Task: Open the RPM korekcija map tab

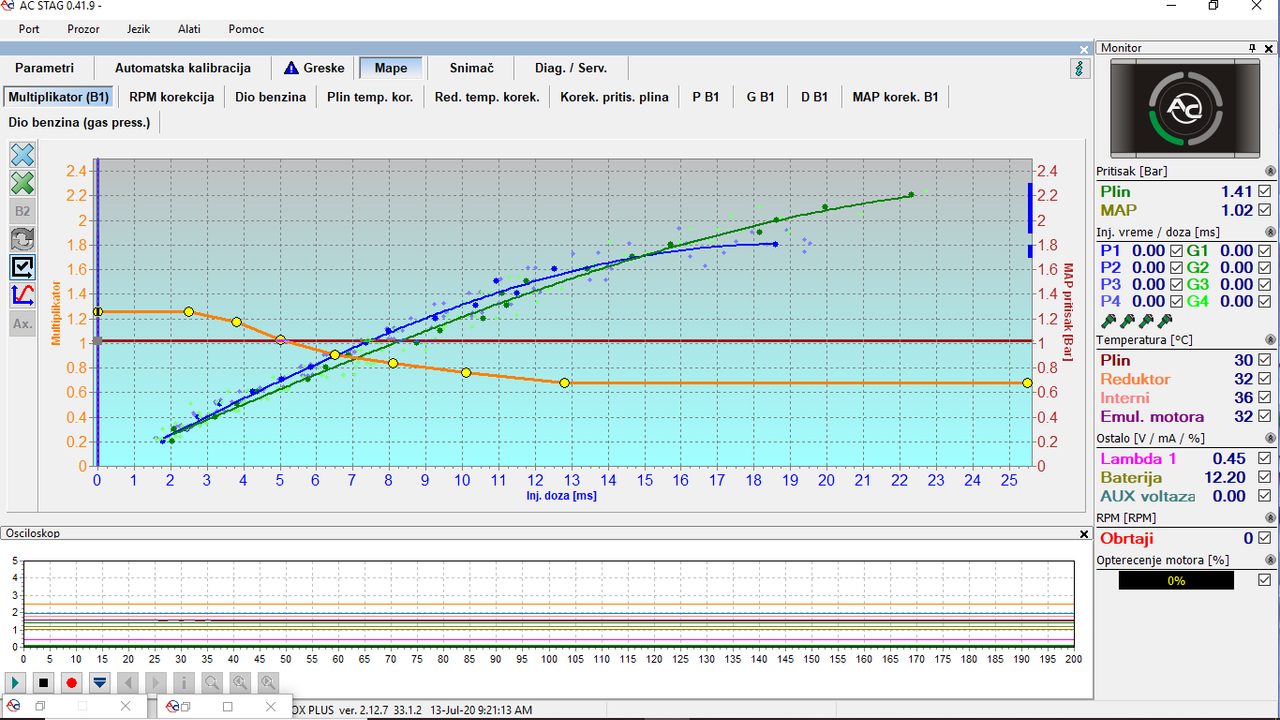Action: coord(172,97)
